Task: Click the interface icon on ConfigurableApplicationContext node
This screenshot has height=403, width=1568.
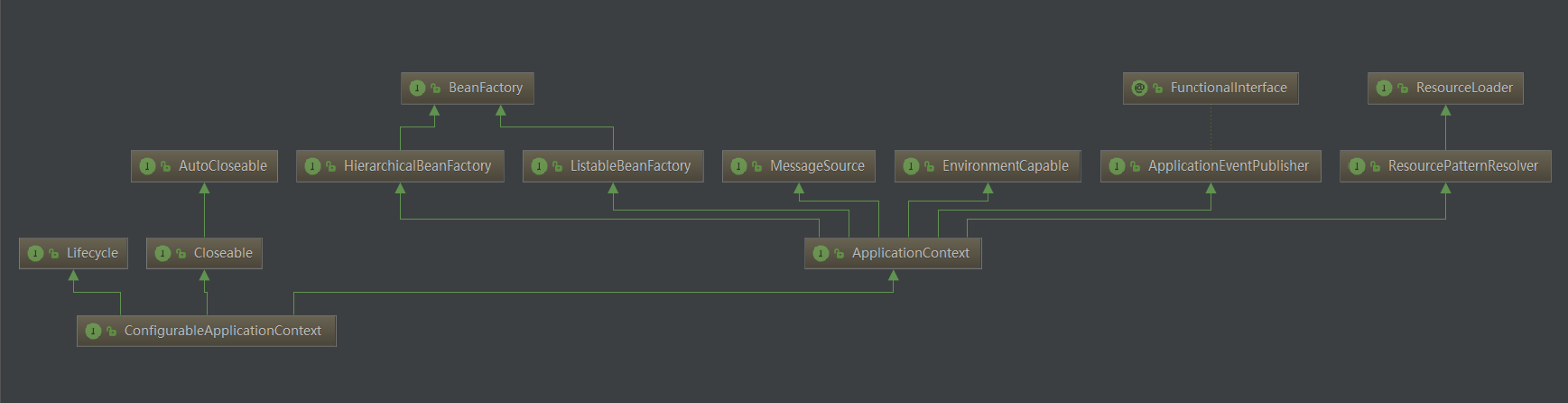Action: (93, 331)
